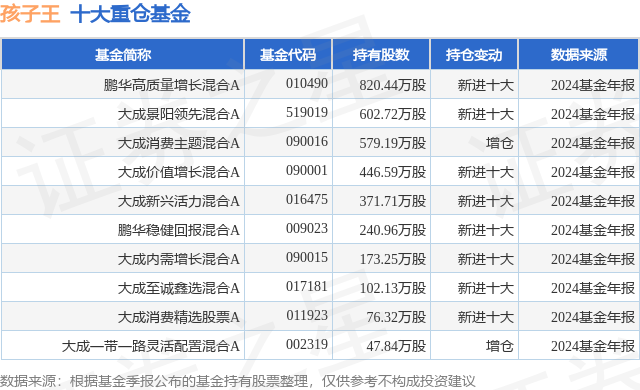Click the 基金简称 column header
This screenshot has height=390, width=640.
pos(123,55)
